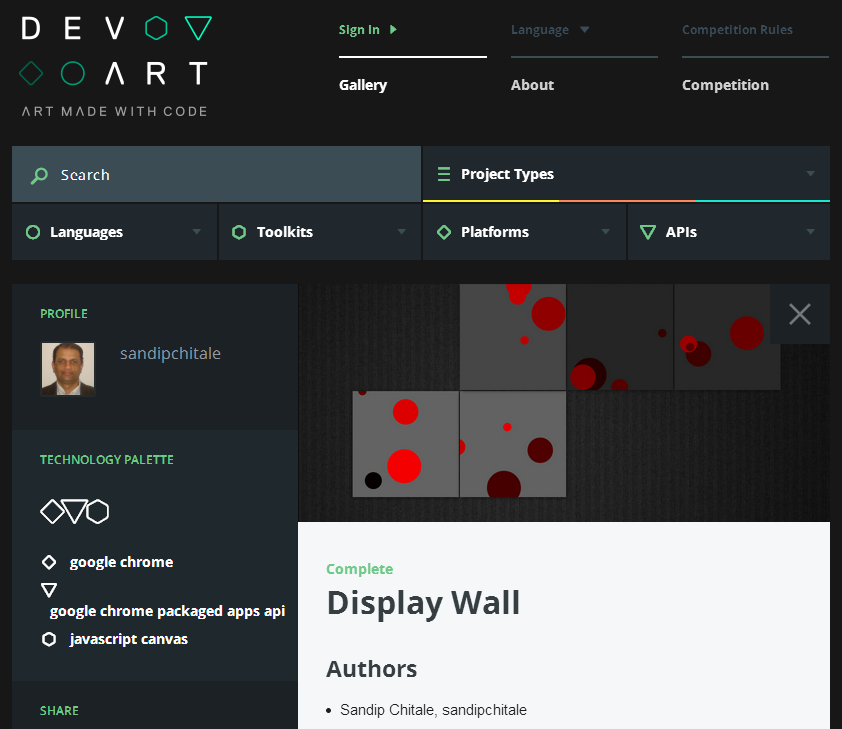
Task: Click the Languages circle icon
Action: click(x=33, y=232)
